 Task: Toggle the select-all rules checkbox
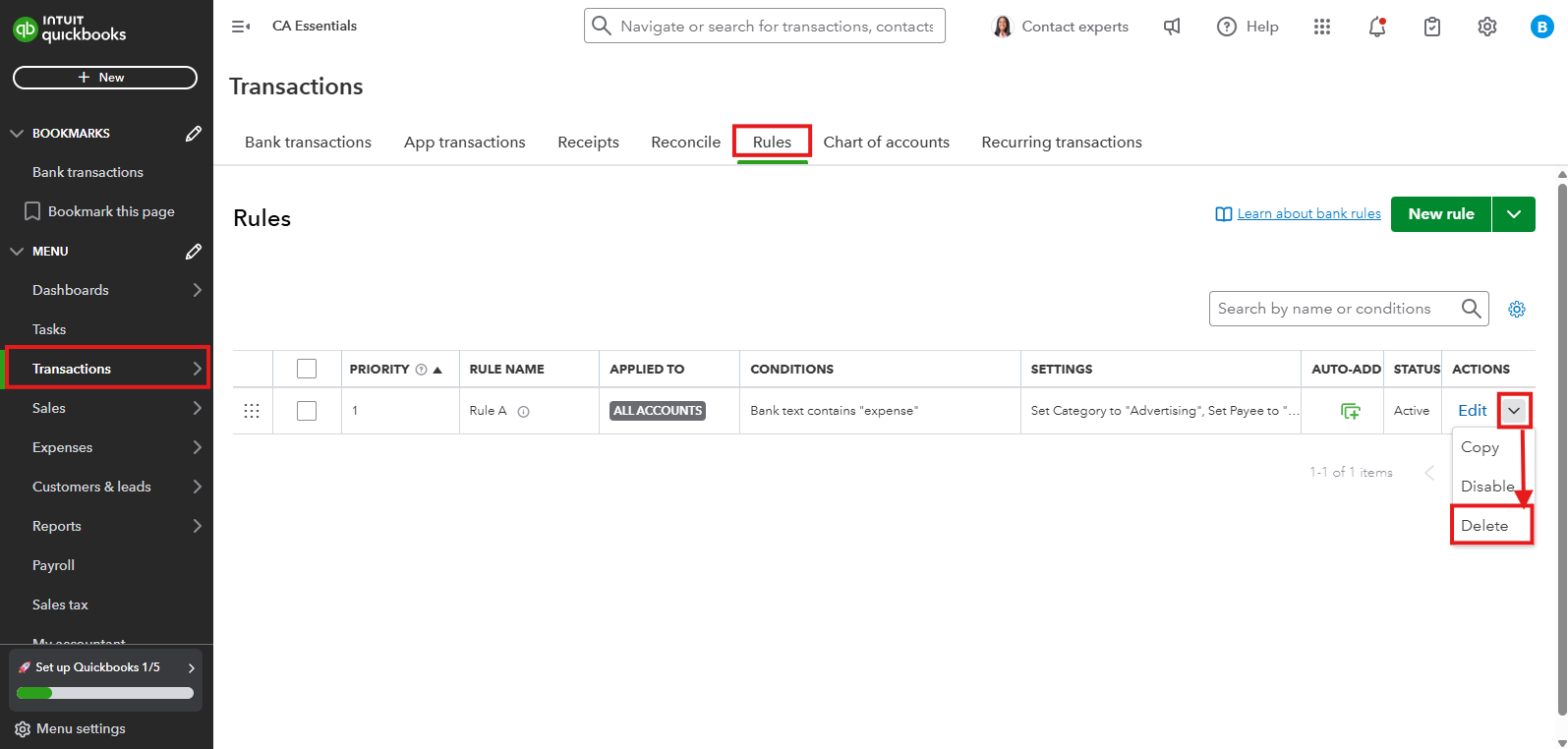(x=307, y=369)
